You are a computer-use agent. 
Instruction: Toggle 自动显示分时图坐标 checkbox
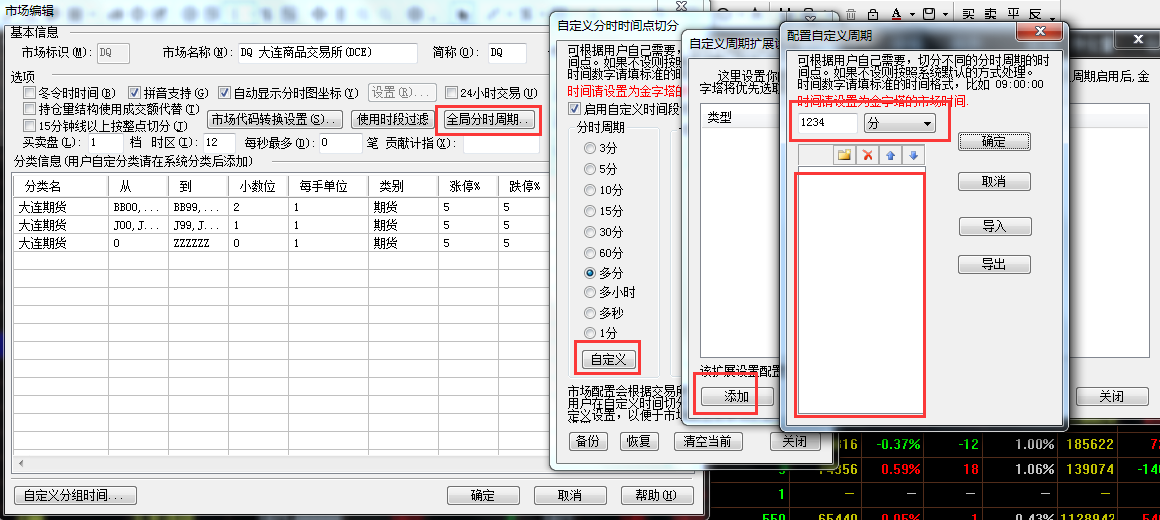tap(225, 93)
